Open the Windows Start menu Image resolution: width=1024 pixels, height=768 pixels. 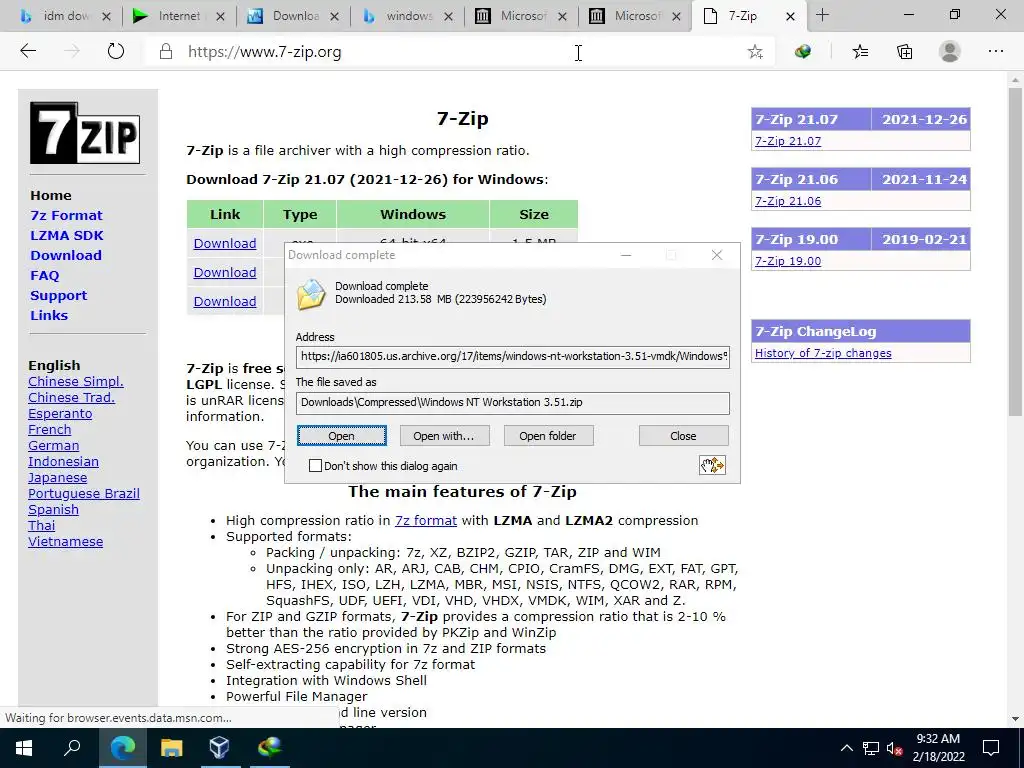point(24,748)
